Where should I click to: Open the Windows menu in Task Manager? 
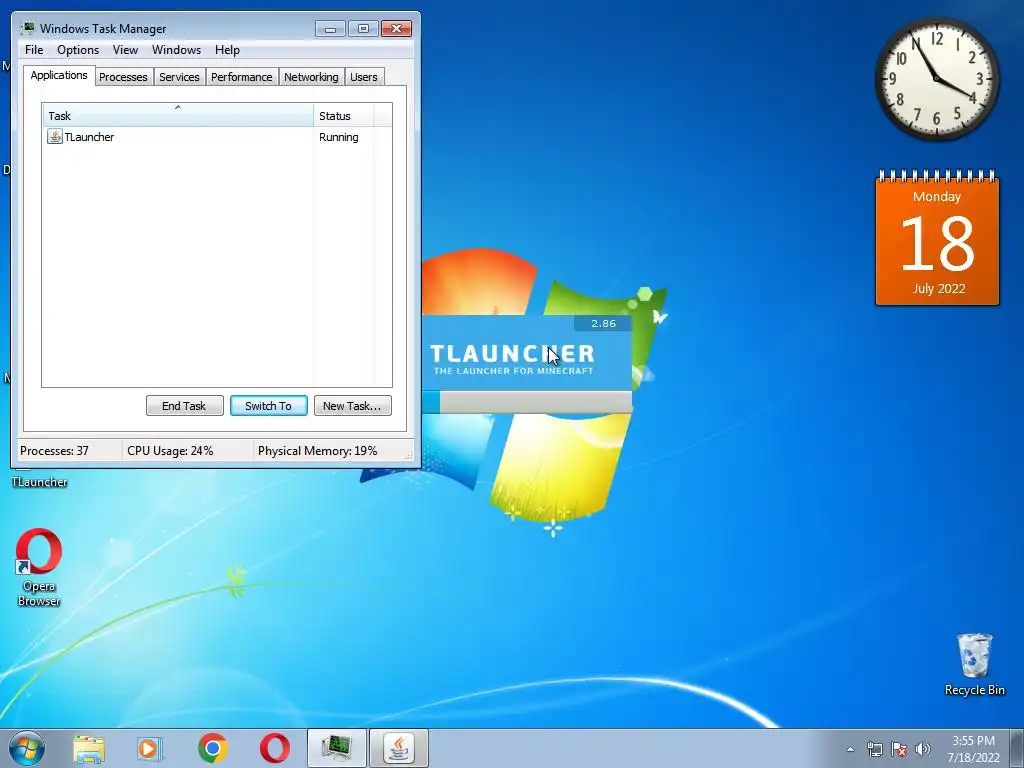point(176,50)
